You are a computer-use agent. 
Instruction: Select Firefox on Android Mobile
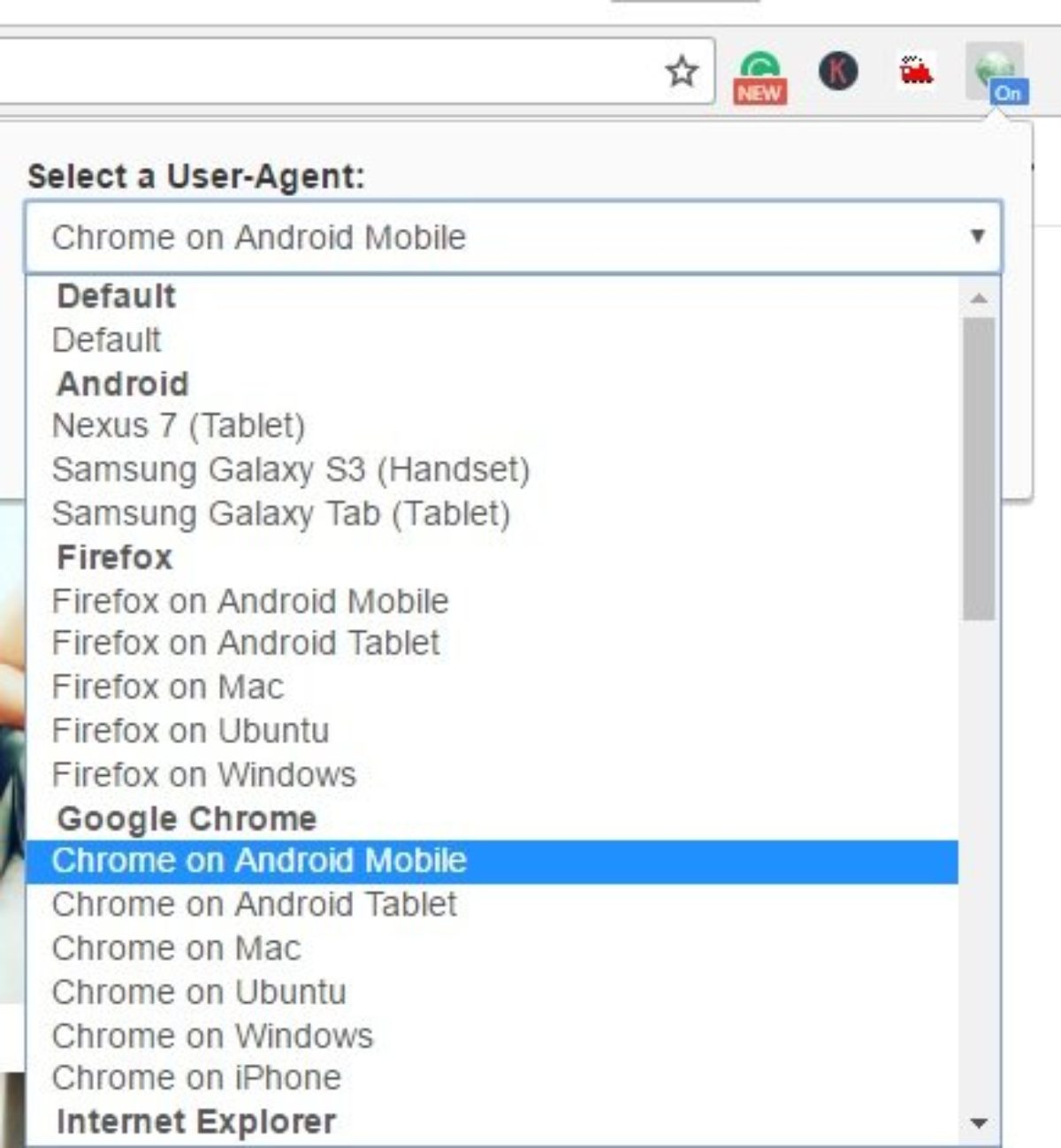[250, 601]
